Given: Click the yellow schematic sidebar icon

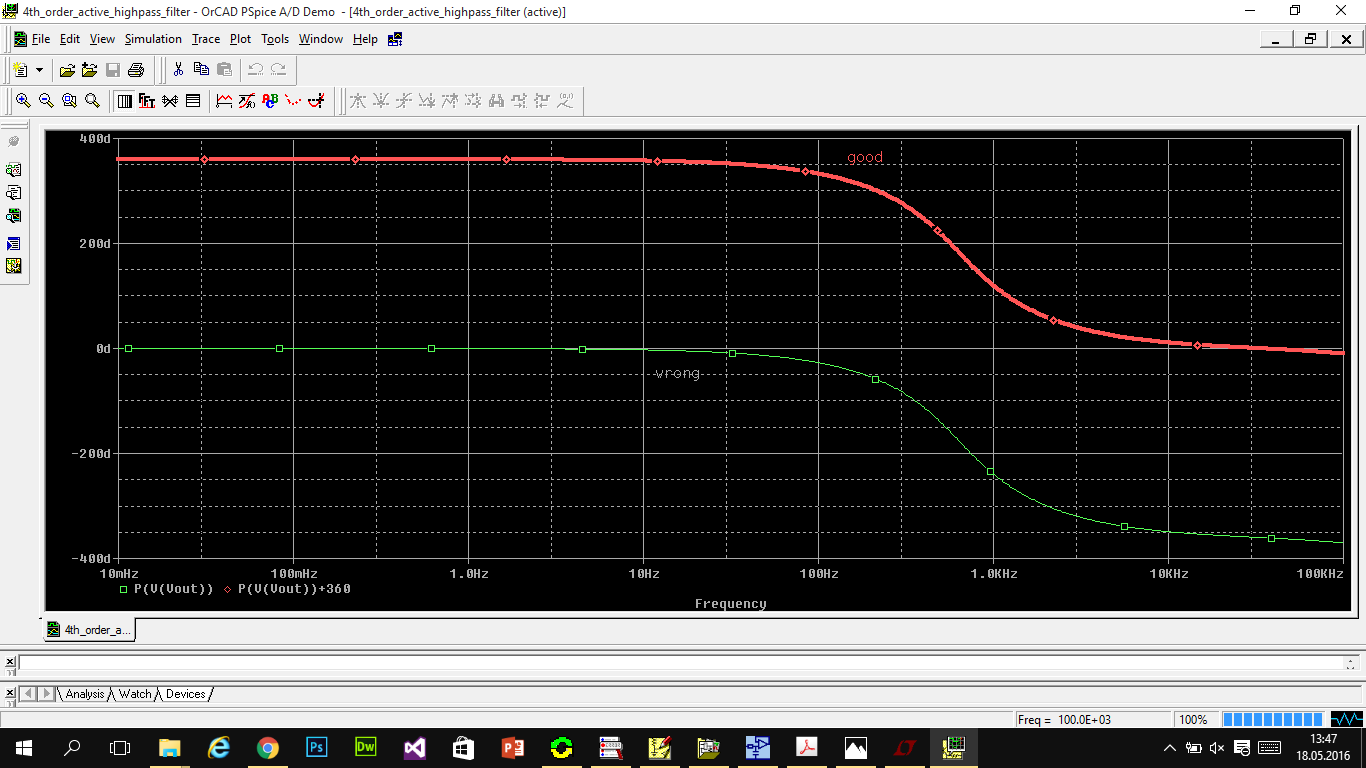Looking at the screenshot, I should 14,266.
